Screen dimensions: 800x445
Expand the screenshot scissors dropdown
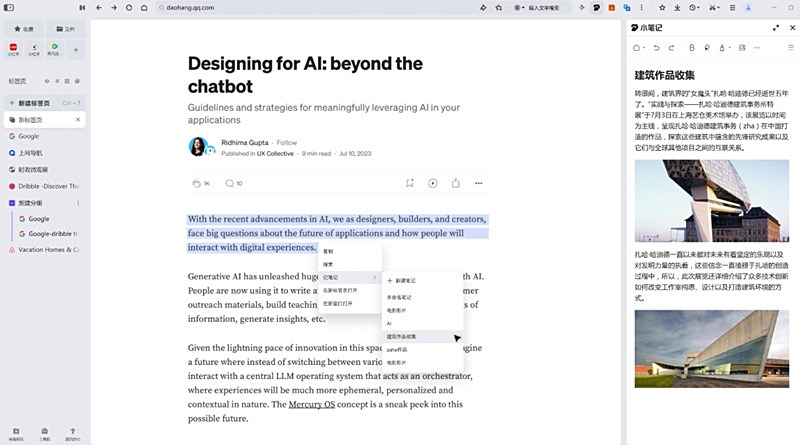(x=714, y=8)
